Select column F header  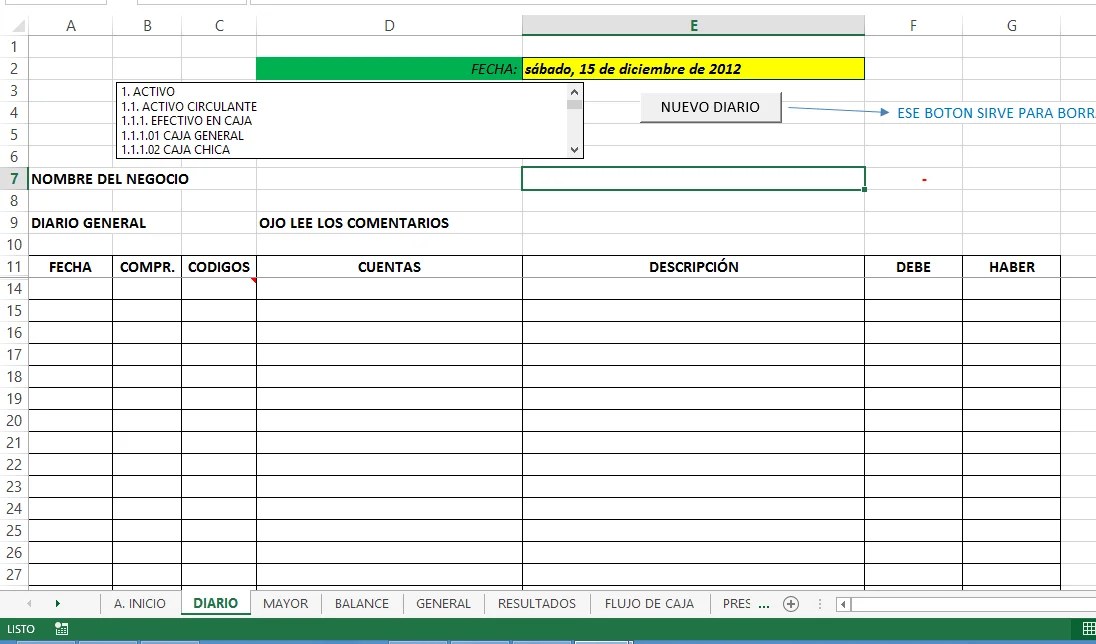click(x=914, y=26)
